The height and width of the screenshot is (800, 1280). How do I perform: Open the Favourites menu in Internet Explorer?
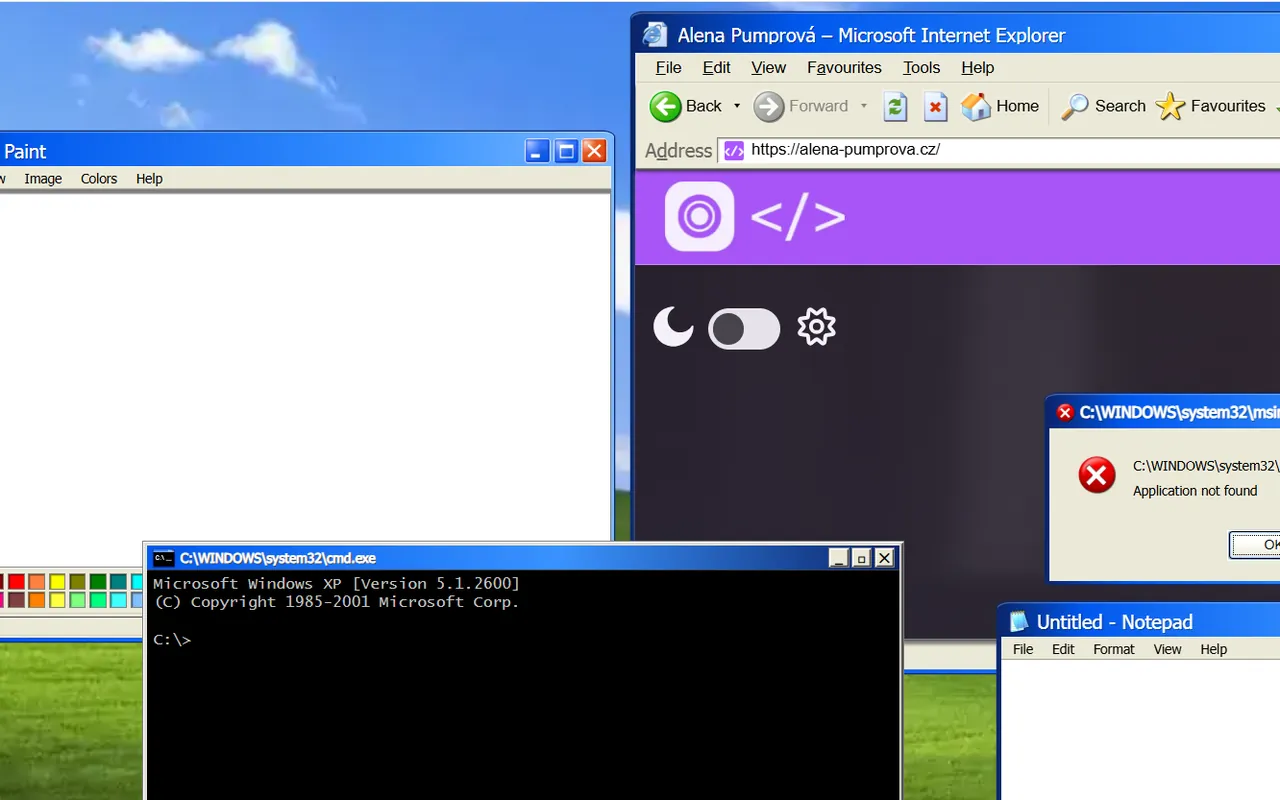(x=844, y=67)
